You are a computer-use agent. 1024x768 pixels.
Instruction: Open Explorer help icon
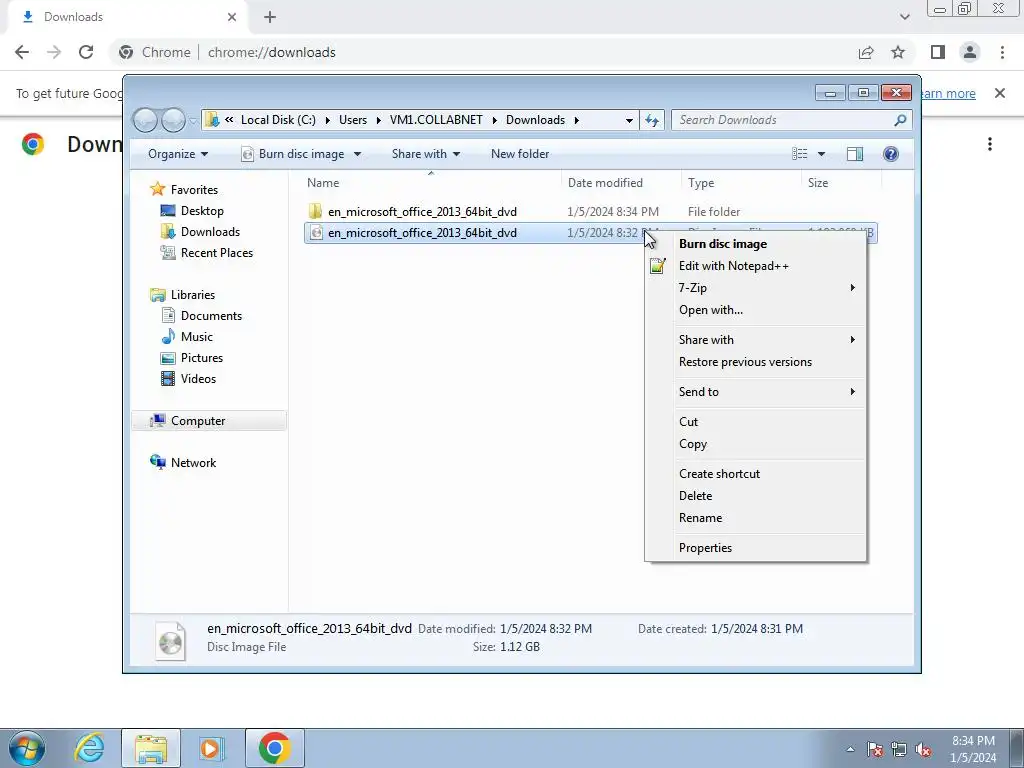[x=891, y=154]
